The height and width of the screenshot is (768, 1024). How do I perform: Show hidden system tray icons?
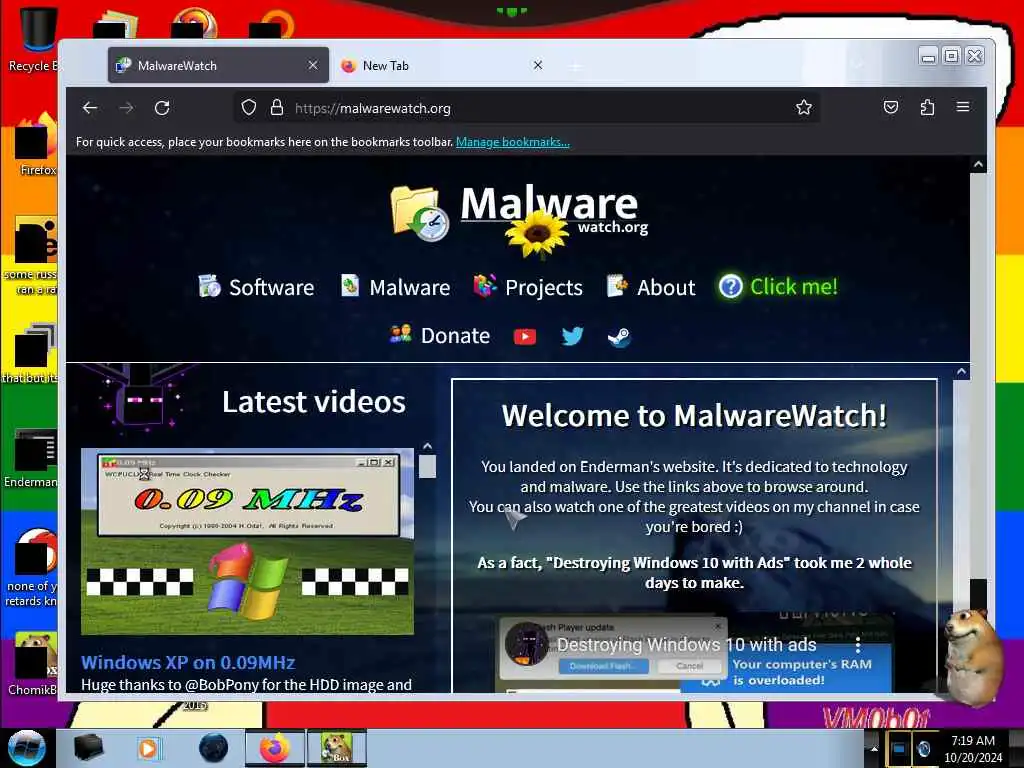point(873,748)
